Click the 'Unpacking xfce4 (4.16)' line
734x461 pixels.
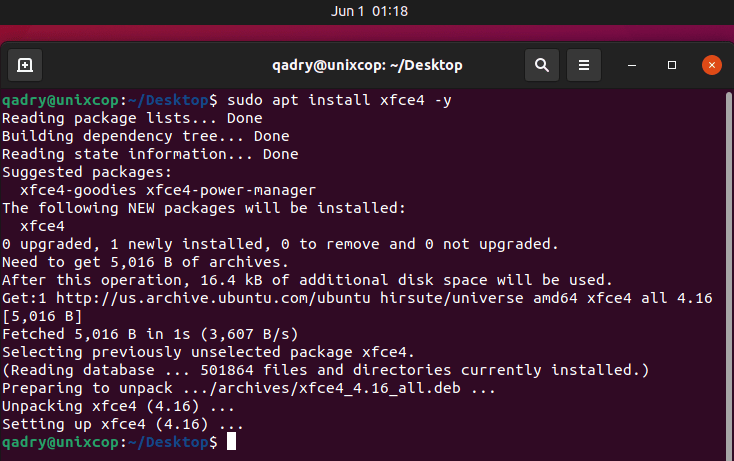[x=118, y=406]
